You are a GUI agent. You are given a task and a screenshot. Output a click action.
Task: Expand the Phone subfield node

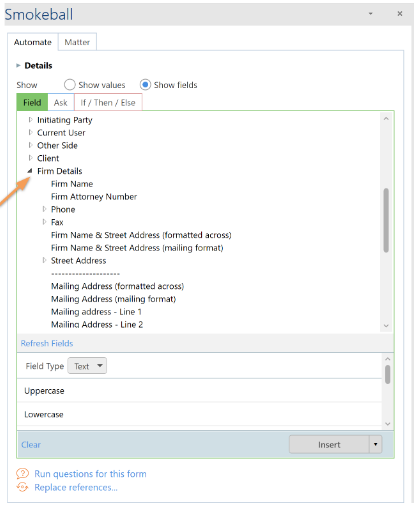pos(44,209)
